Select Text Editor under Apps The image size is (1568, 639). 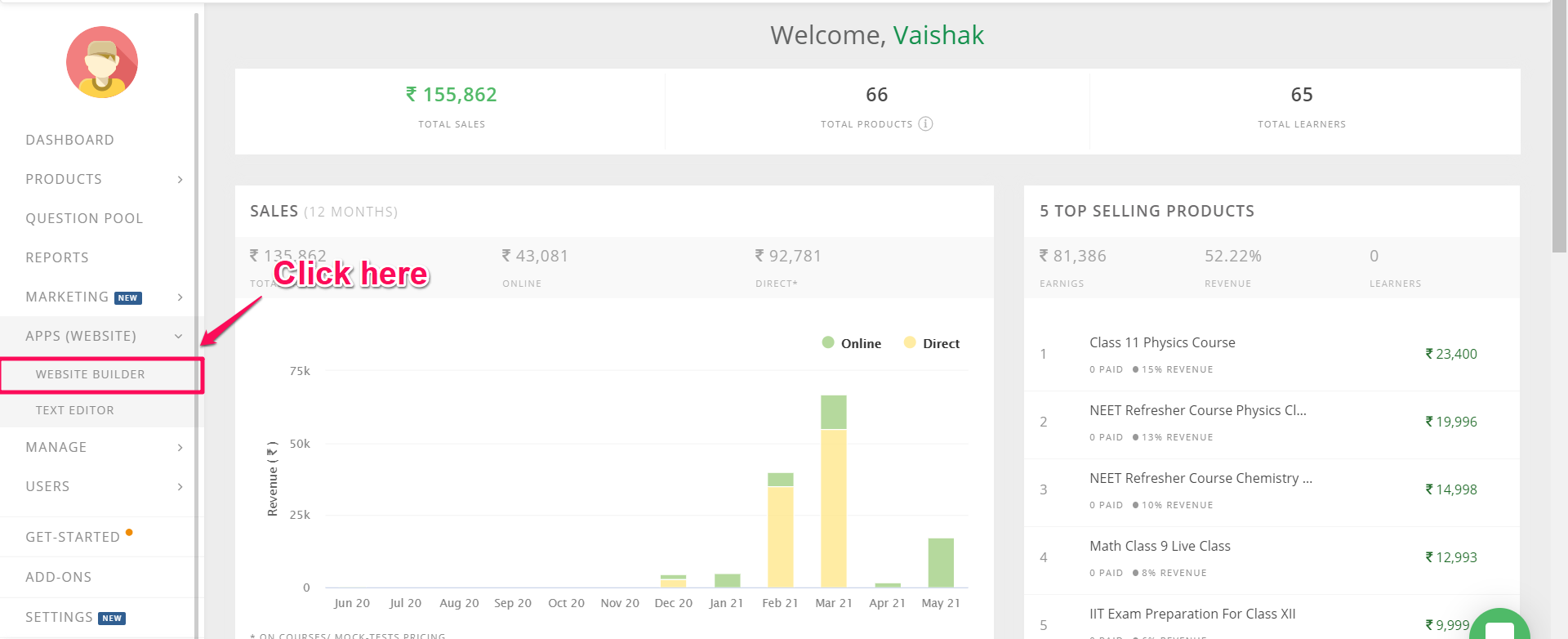[75, 410]
